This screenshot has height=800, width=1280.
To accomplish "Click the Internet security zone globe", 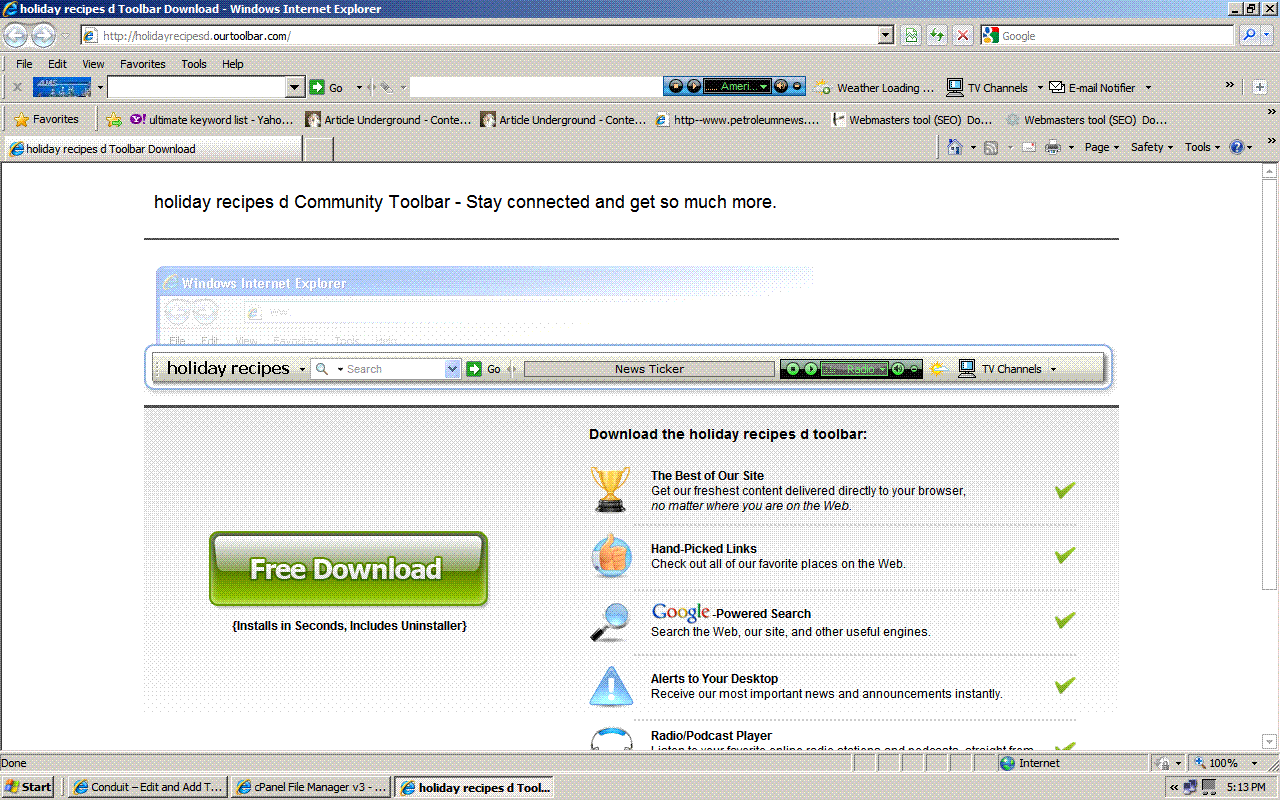I will pyautogui.click(x=1008, y=763).
